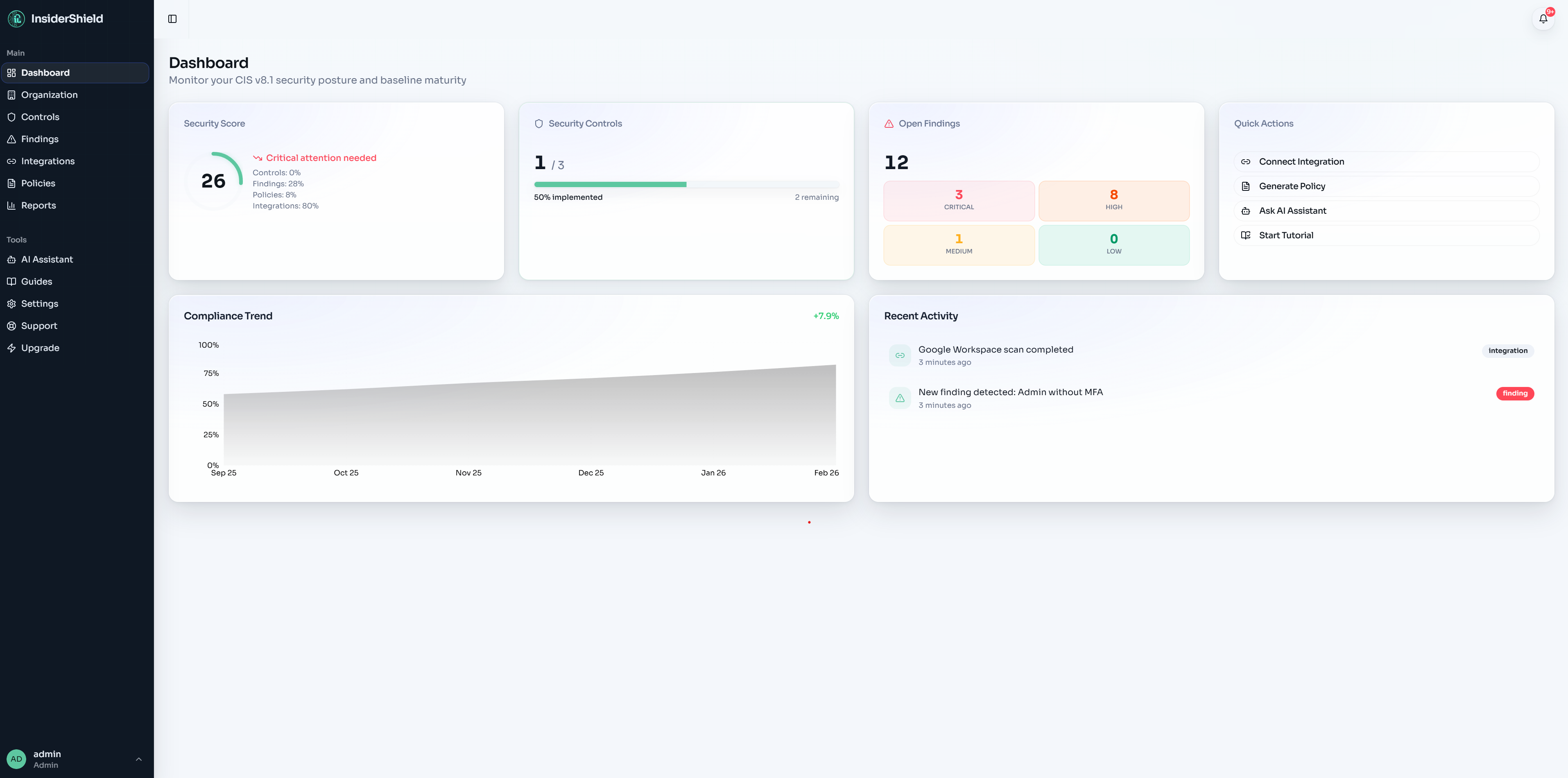
Task: Expand the admin user menu chevron
Action: click(139, 759)
